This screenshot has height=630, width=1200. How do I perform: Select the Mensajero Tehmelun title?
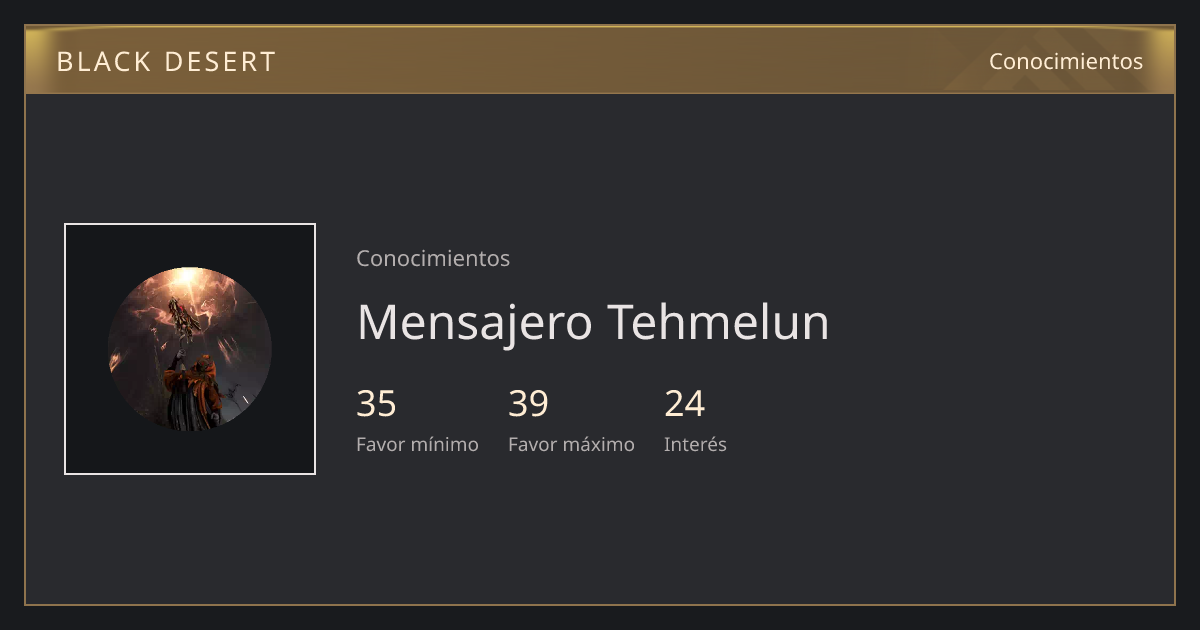pos(593,322)
